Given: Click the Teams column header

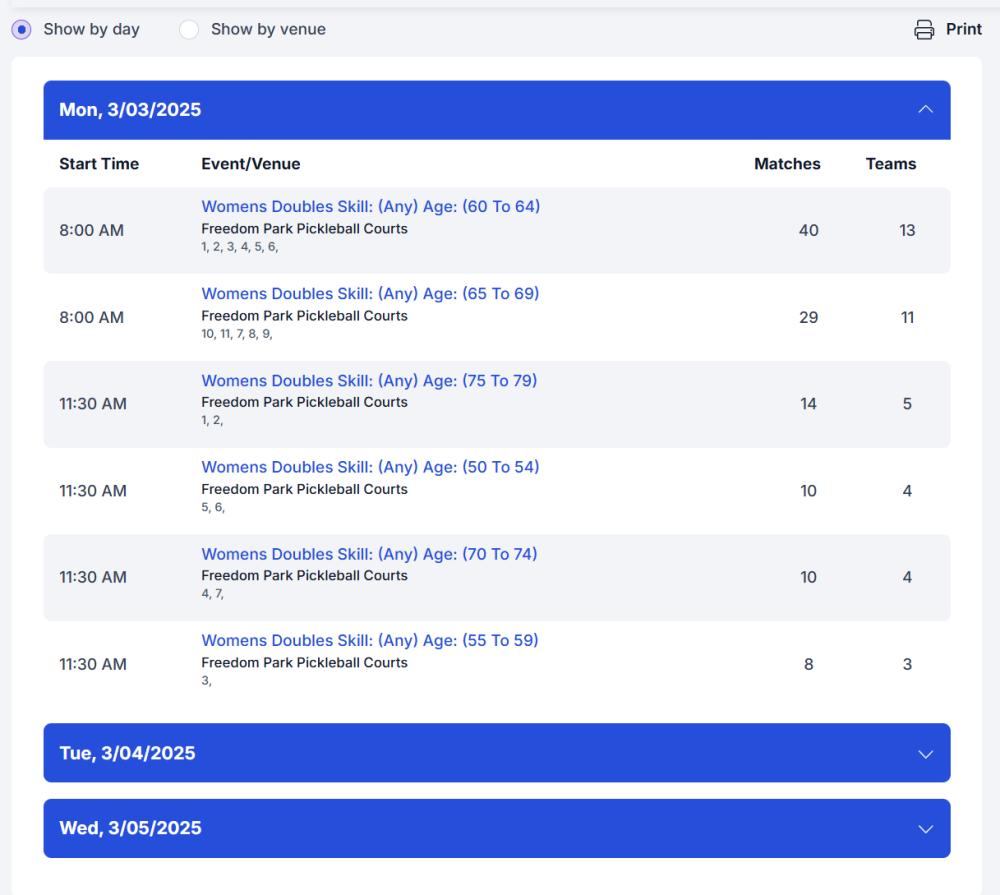Looking at the screenshot, I should tap(891, 164).
